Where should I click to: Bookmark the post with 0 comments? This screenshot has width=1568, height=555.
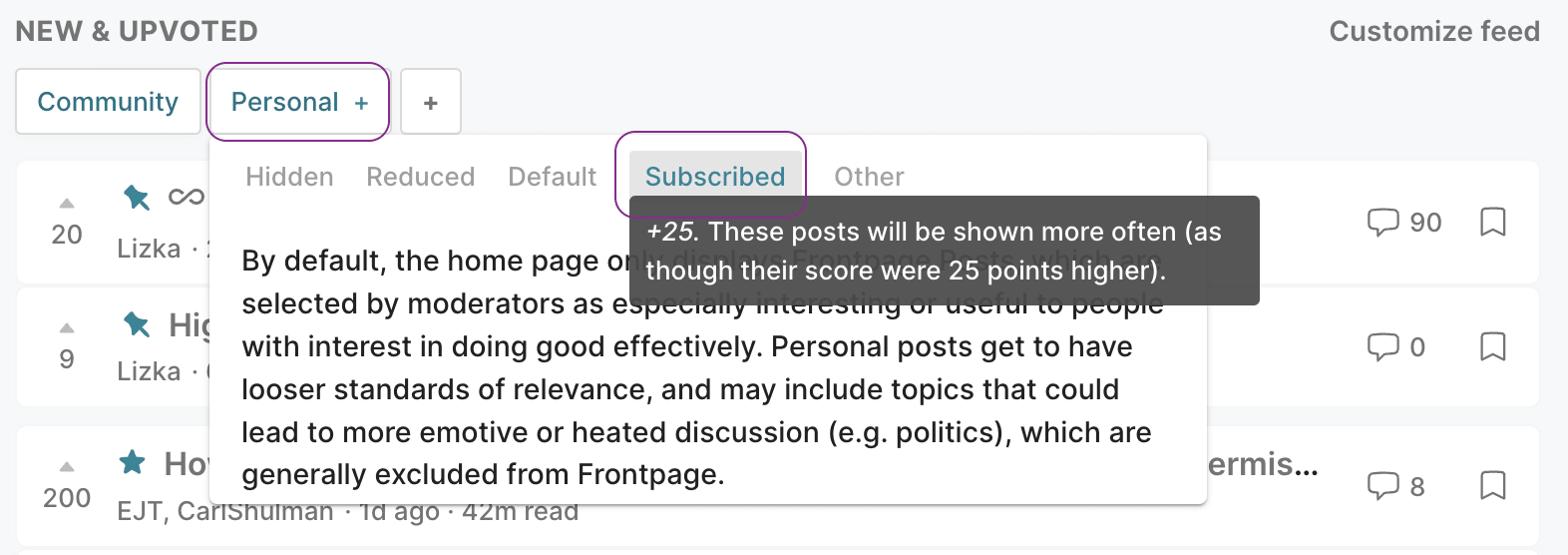[1492, 346]
